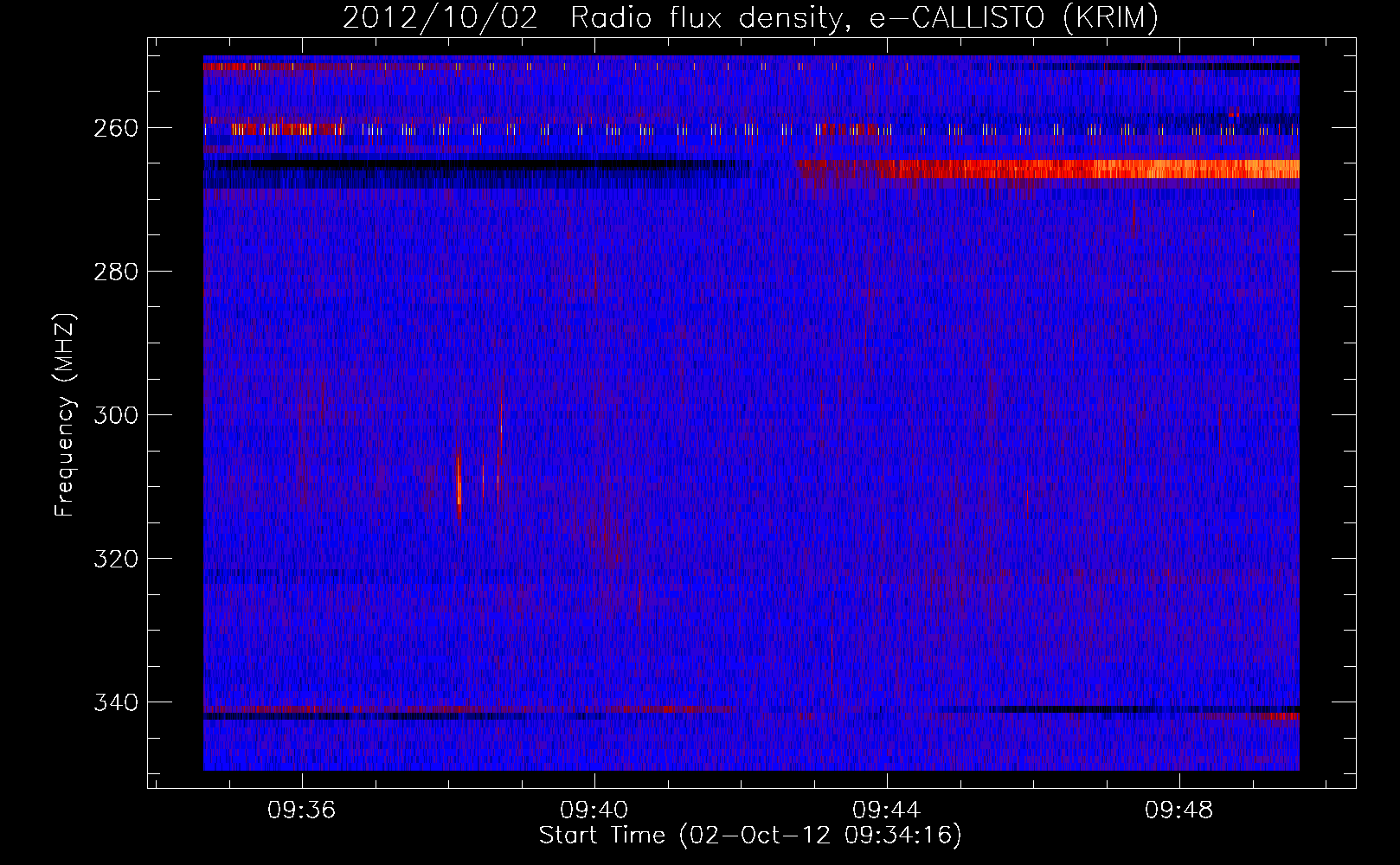This screenshot has height=865, width=1400.
Task: Click the 260 frequency tick label
Action: pos(116,128)
